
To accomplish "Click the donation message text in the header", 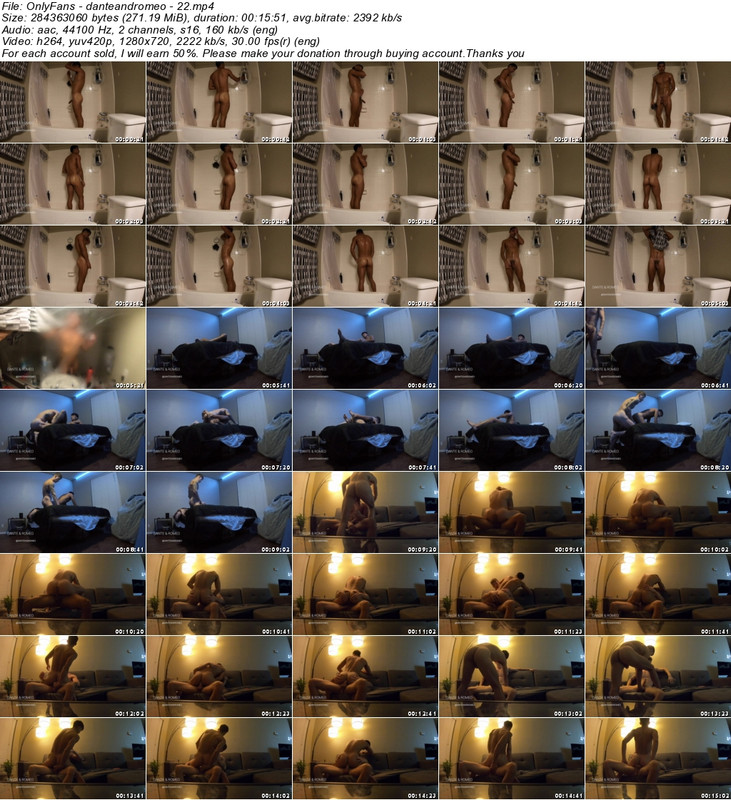I will [x=262, y=54].
